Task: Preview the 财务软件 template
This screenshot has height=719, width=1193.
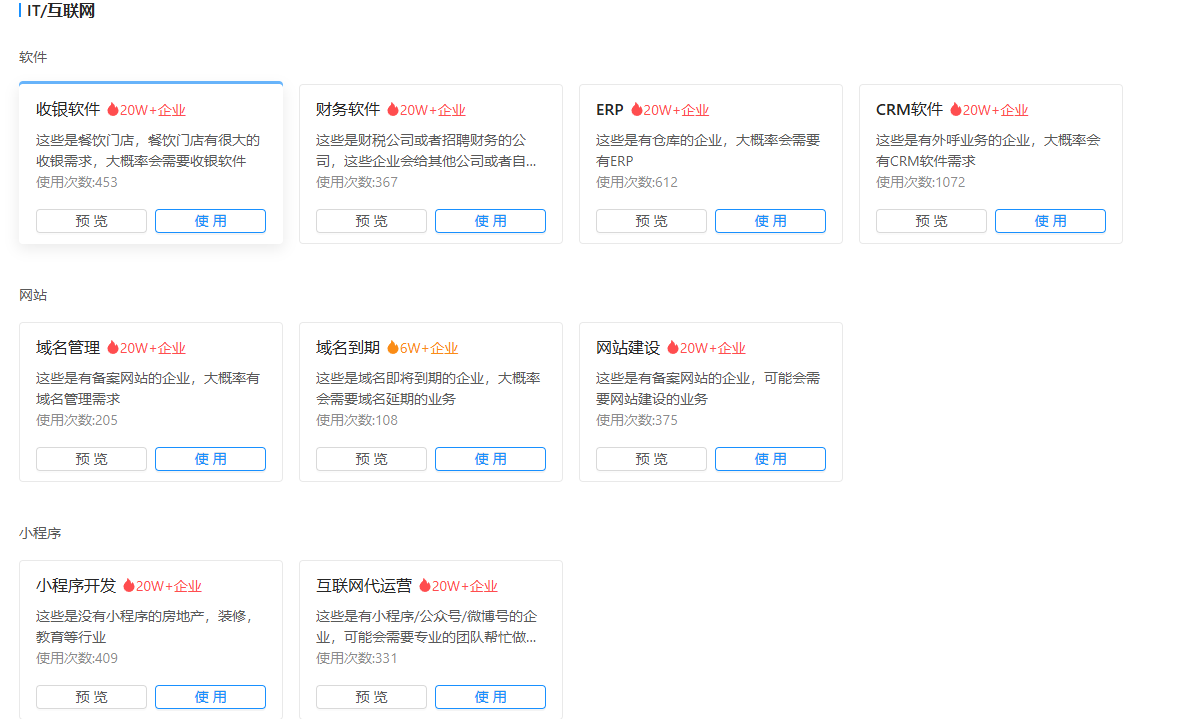Action: tap(371, 221)
